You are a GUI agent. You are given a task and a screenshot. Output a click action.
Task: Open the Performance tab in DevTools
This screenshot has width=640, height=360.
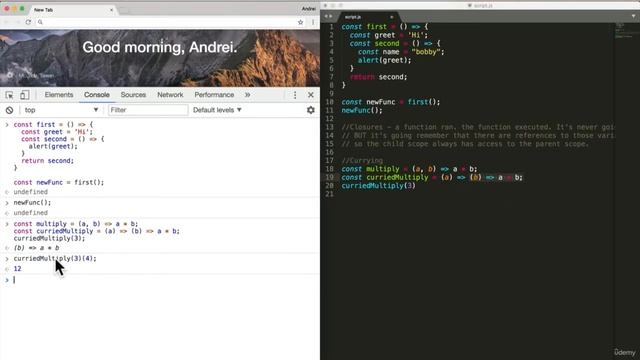coord(214,95)
